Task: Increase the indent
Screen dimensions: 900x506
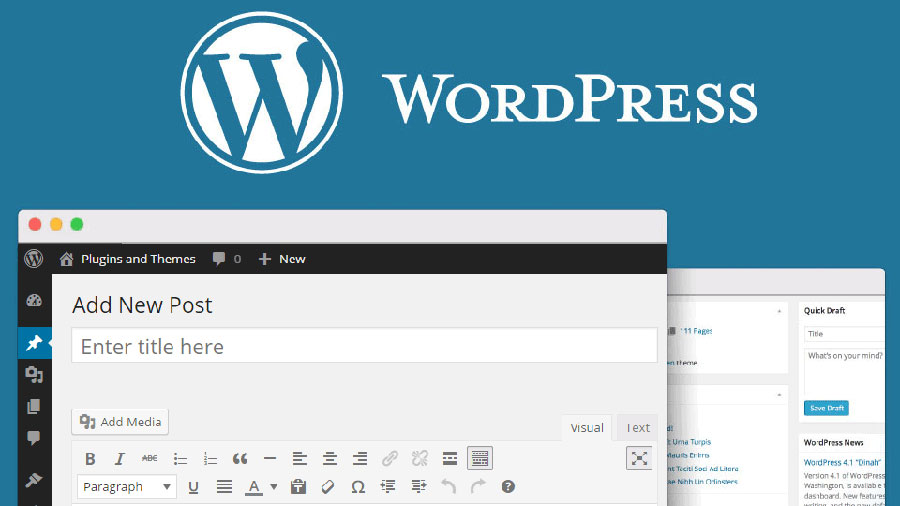Action: click(x=419, y=486)
